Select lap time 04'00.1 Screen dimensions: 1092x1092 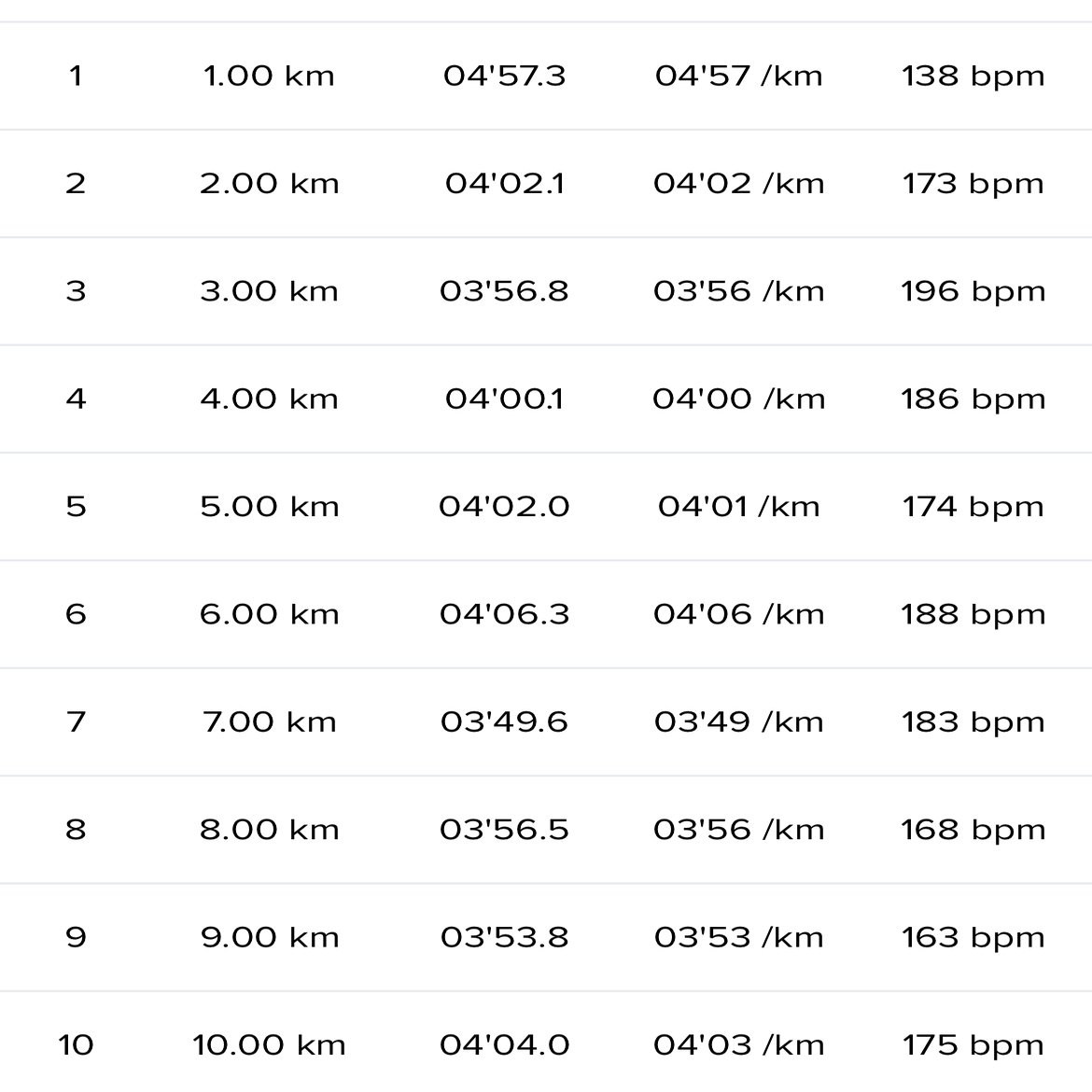point(505,399)
